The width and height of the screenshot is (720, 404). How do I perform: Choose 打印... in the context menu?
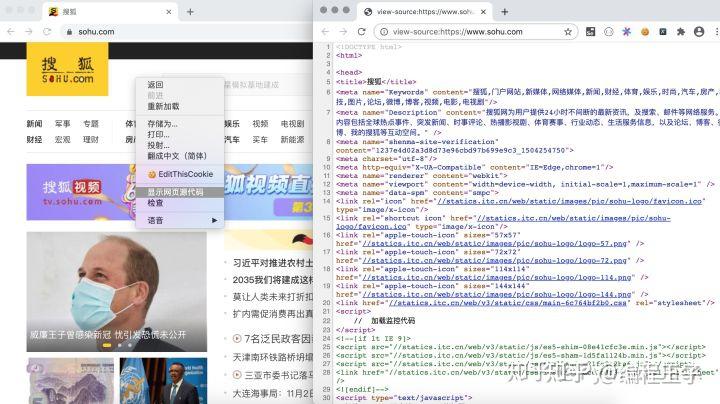click(158, 134)
